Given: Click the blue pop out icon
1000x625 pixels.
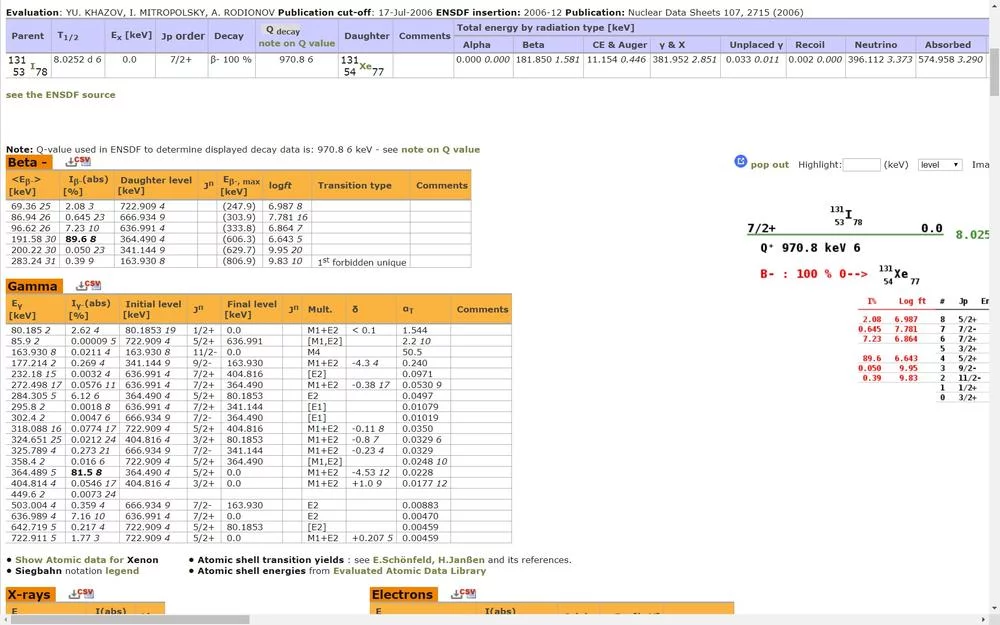Looking at the screenshot, I should pos(740,161).
